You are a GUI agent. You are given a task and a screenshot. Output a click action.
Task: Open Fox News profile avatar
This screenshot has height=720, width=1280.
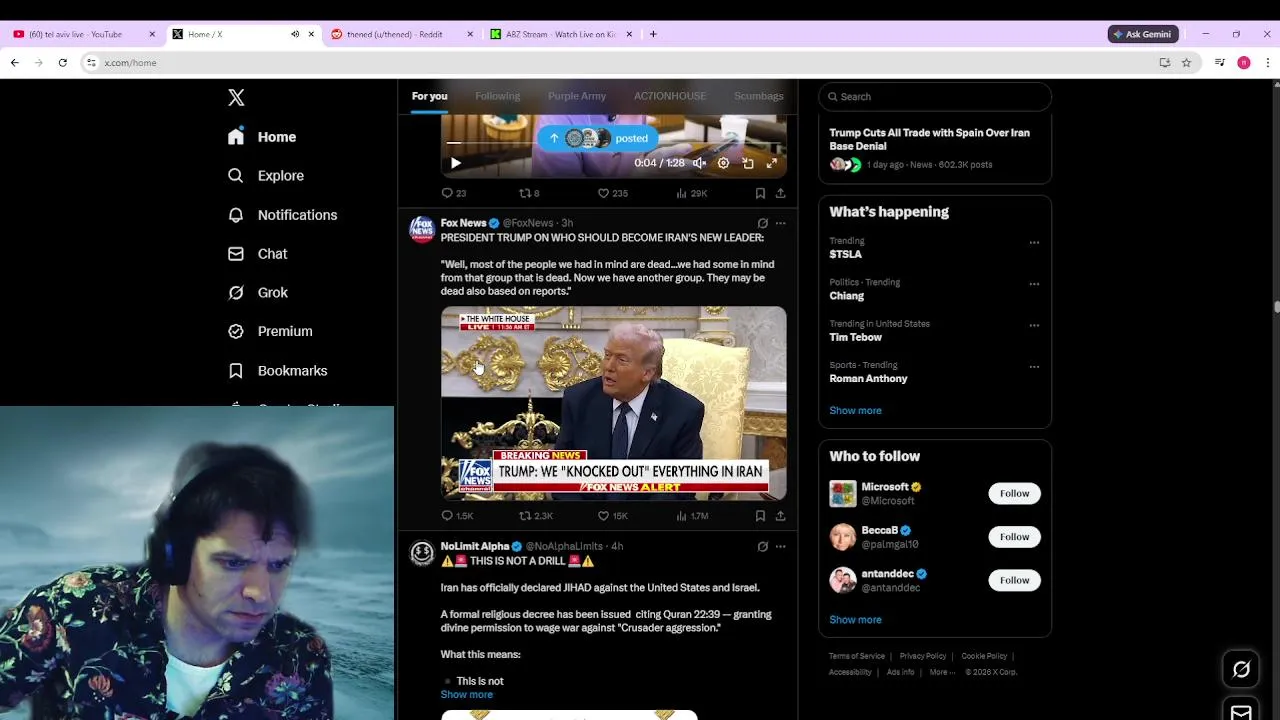tap(422, 229)
